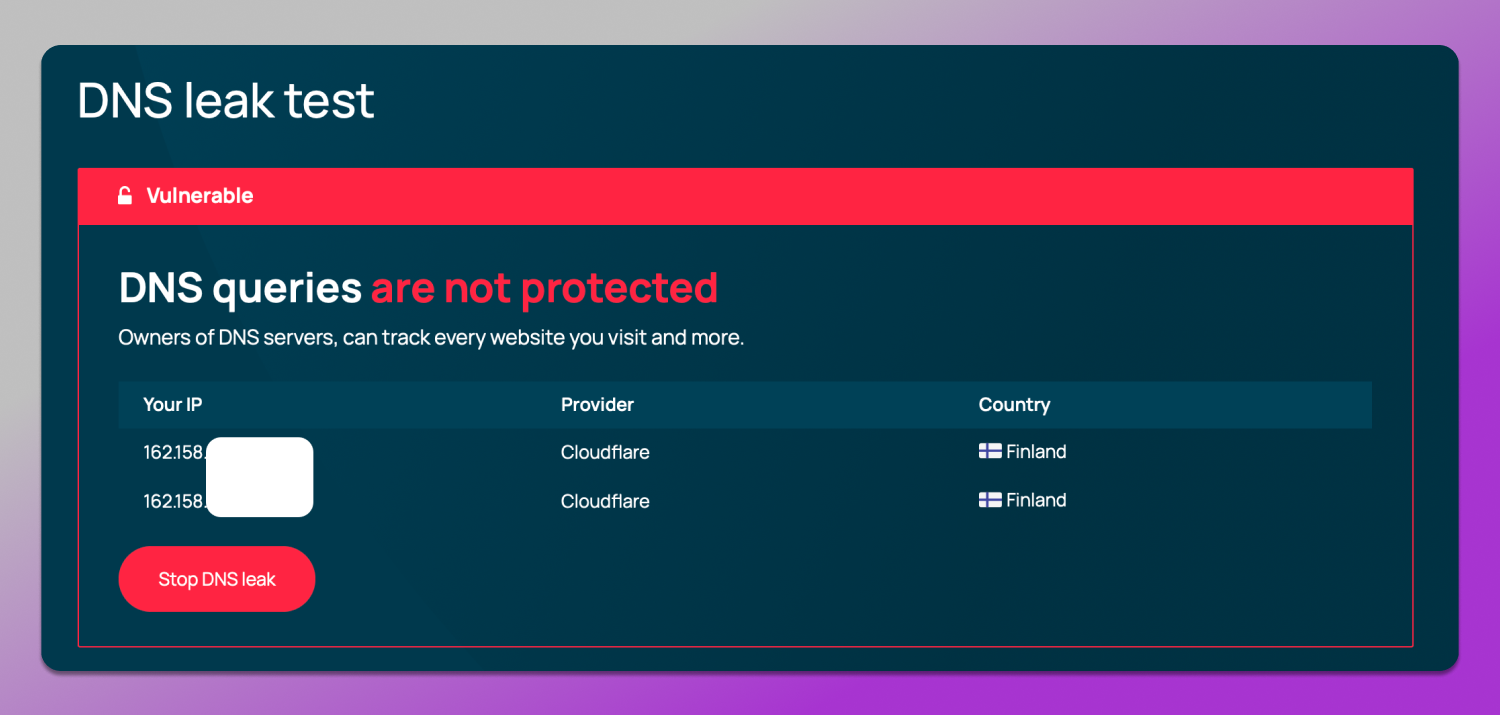
Task: Click the flag beside the bottom Finland label
Action: 988,500
